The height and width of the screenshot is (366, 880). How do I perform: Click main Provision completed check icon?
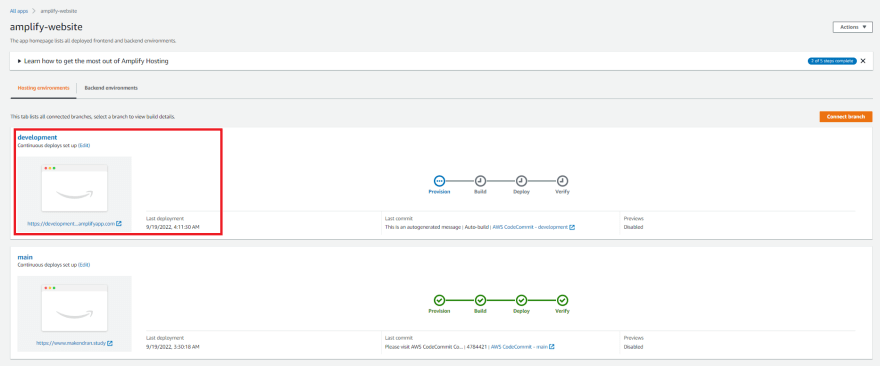point(439,300)
